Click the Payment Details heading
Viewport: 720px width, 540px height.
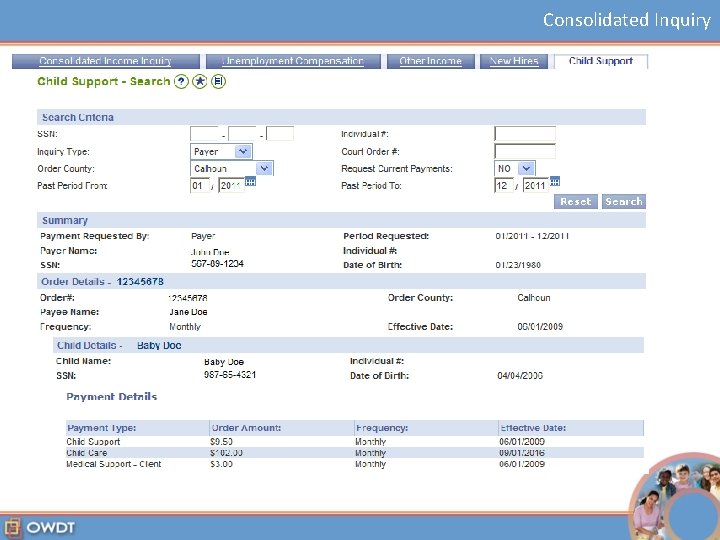[x=112, y=397]
